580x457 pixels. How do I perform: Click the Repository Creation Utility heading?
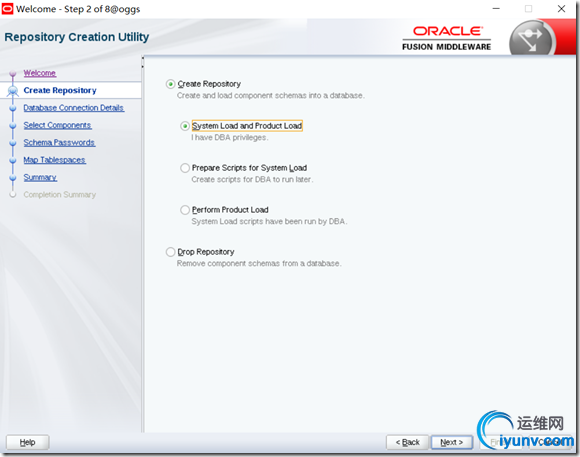tap(77, 37)
